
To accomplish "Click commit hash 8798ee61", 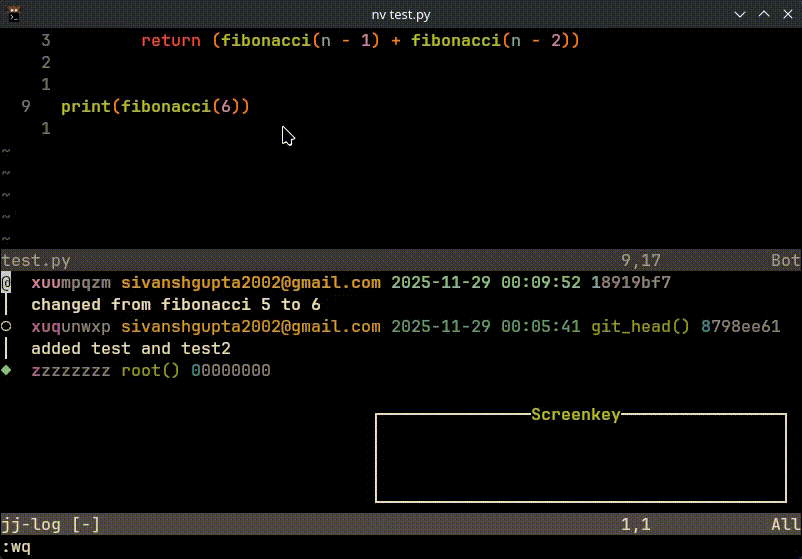I will click(740, 327).
